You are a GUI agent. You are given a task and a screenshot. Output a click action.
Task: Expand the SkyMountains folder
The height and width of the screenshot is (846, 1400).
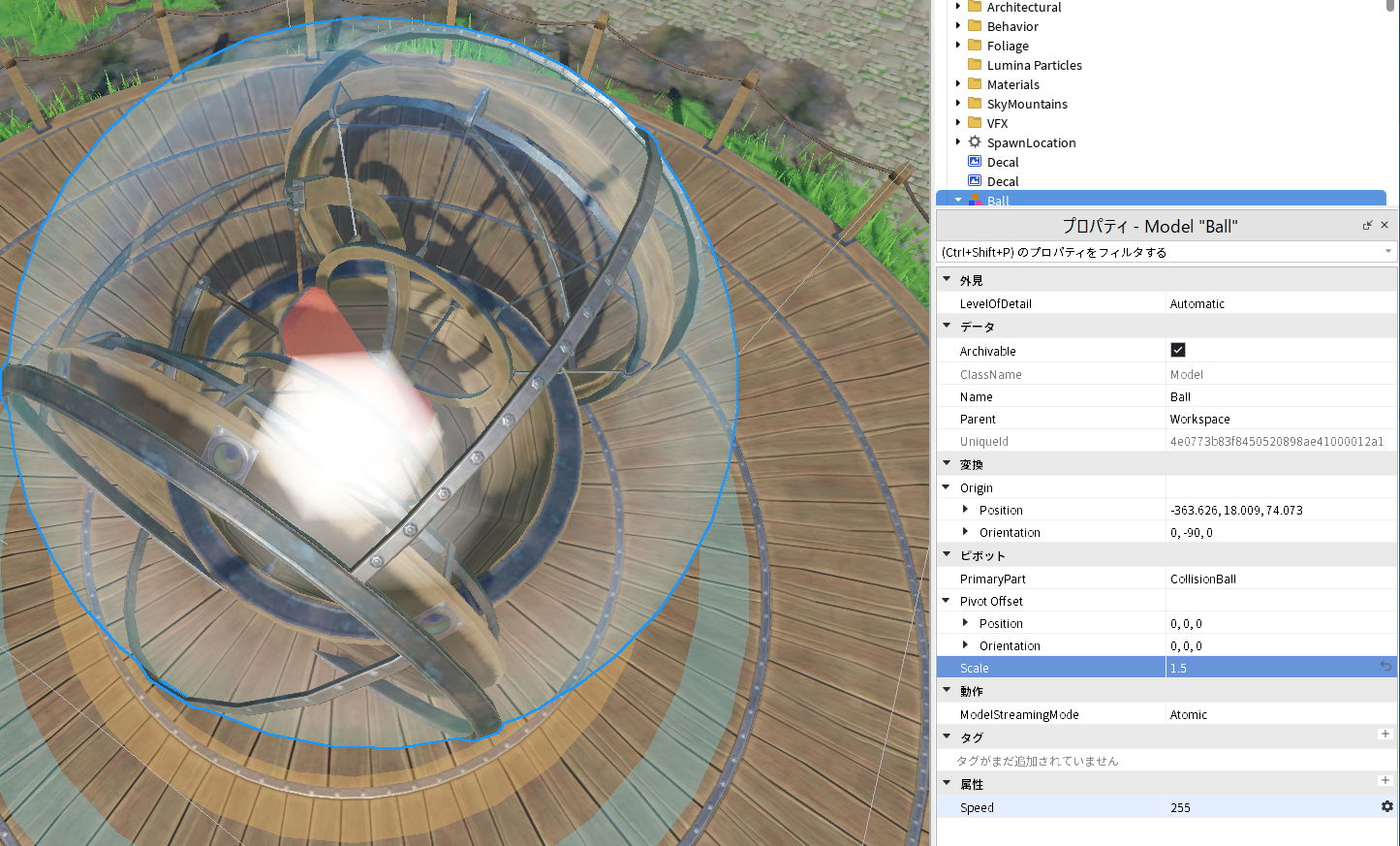pyautogui.click(x=958, y=104)
